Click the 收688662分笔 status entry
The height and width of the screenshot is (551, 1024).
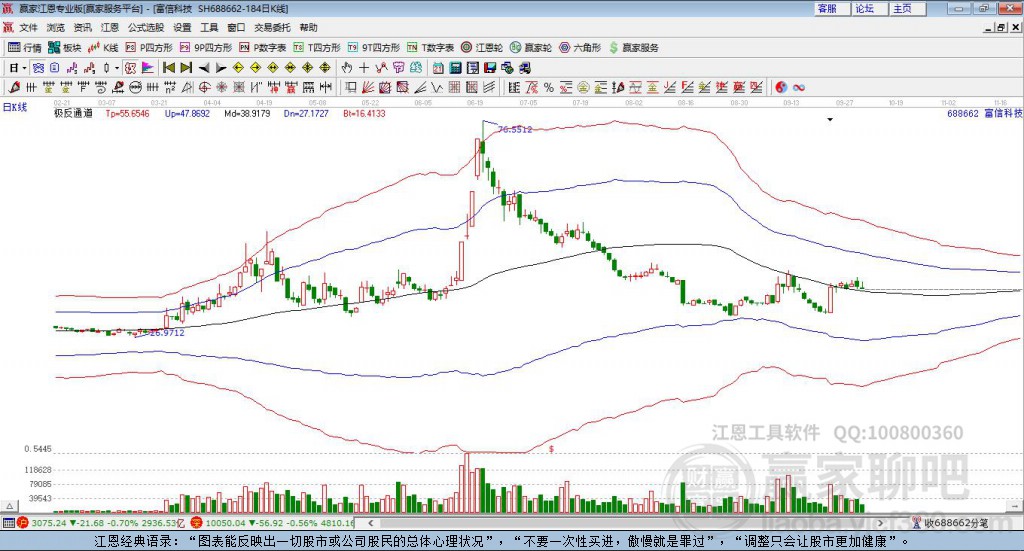(x=950, y=523)
